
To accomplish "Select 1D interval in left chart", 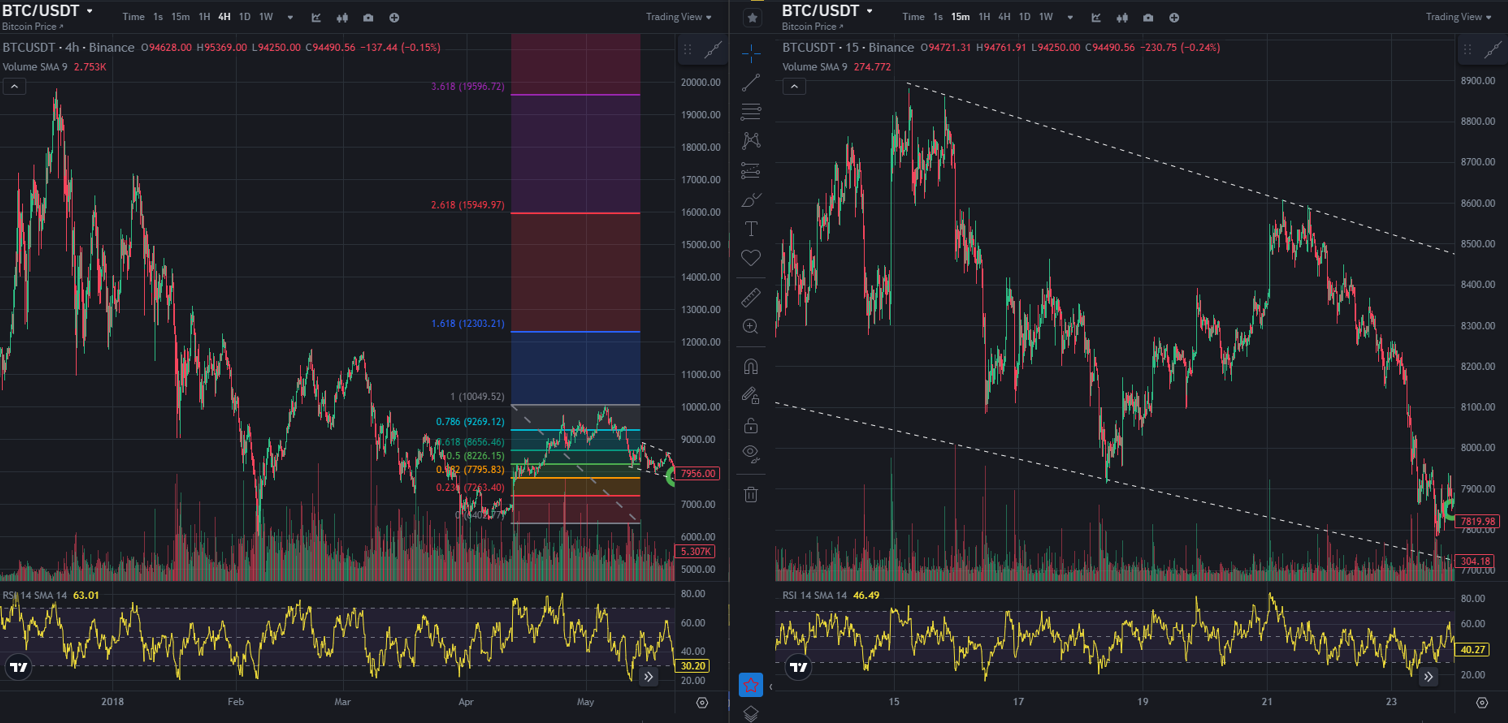I will [244, 17].
